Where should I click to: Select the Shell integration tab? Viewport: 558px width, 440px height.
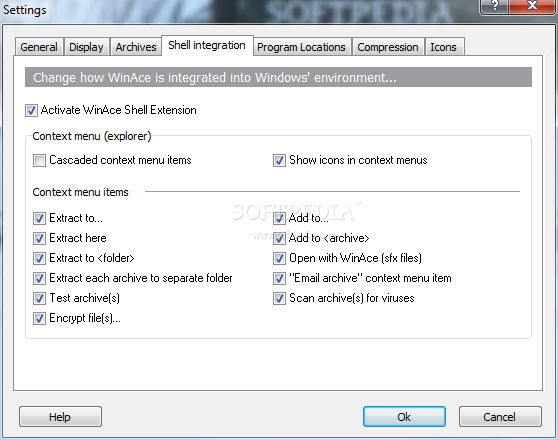pos(207,46)
